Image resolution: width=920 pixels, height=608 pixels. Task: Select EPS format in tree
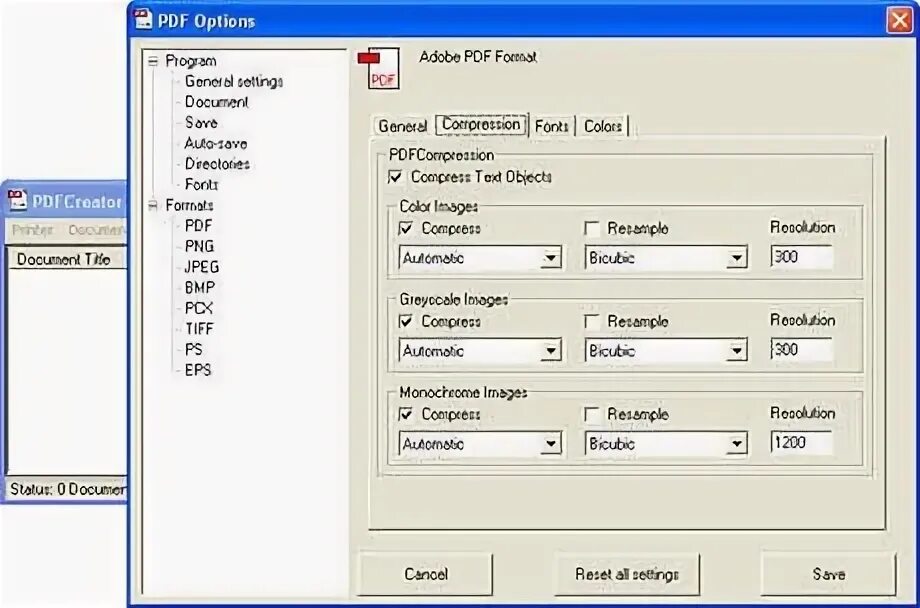coord(198,370)
